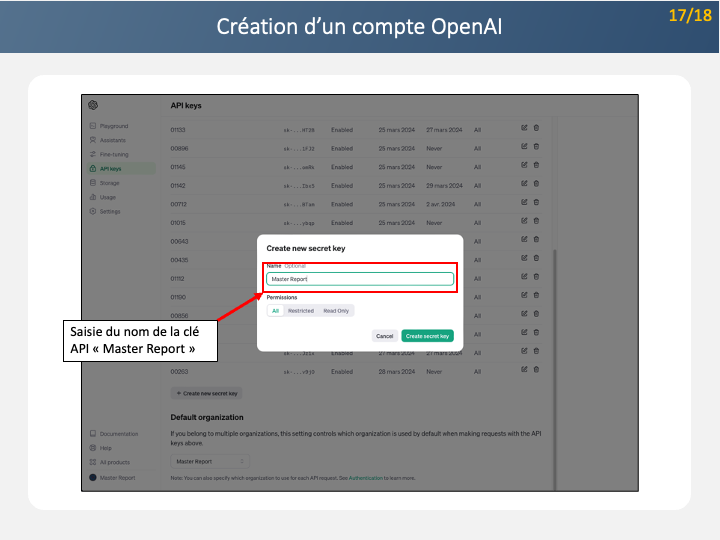
Task: Expand the Master Report organization dropdown
Action: click(210, 461)
